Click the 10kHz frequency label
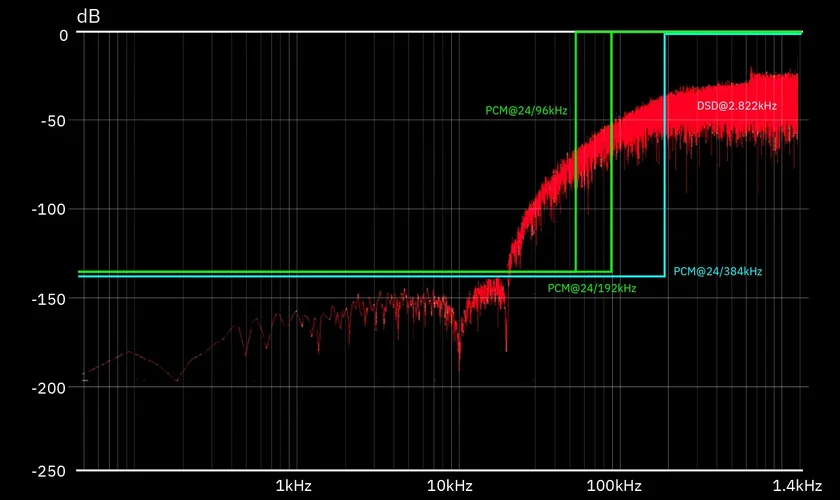The height and width of the screenshot is (500, 840). click(449, 486)
